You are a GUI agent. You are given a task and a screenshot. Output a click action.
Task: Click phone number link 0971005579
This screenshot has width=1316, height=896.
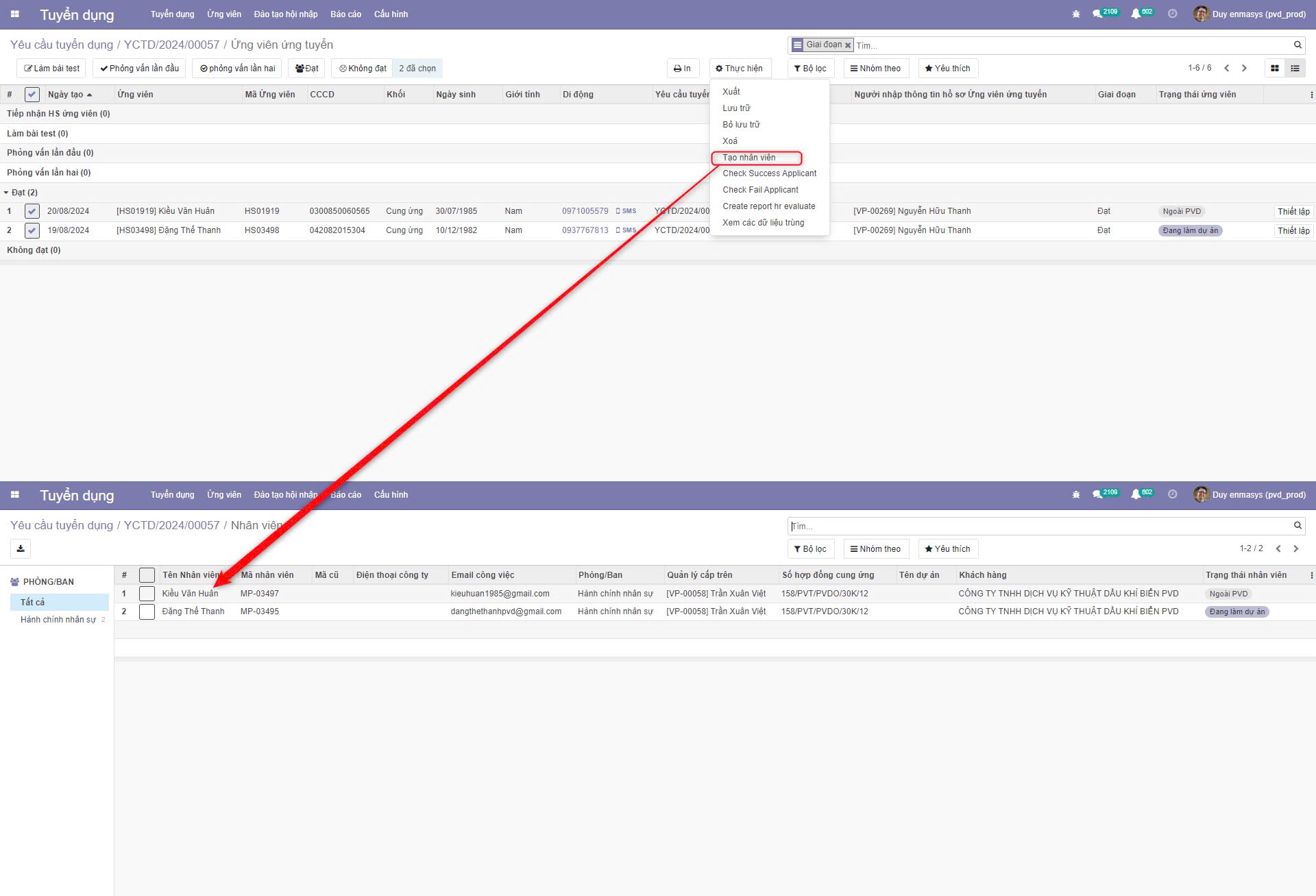585,211
